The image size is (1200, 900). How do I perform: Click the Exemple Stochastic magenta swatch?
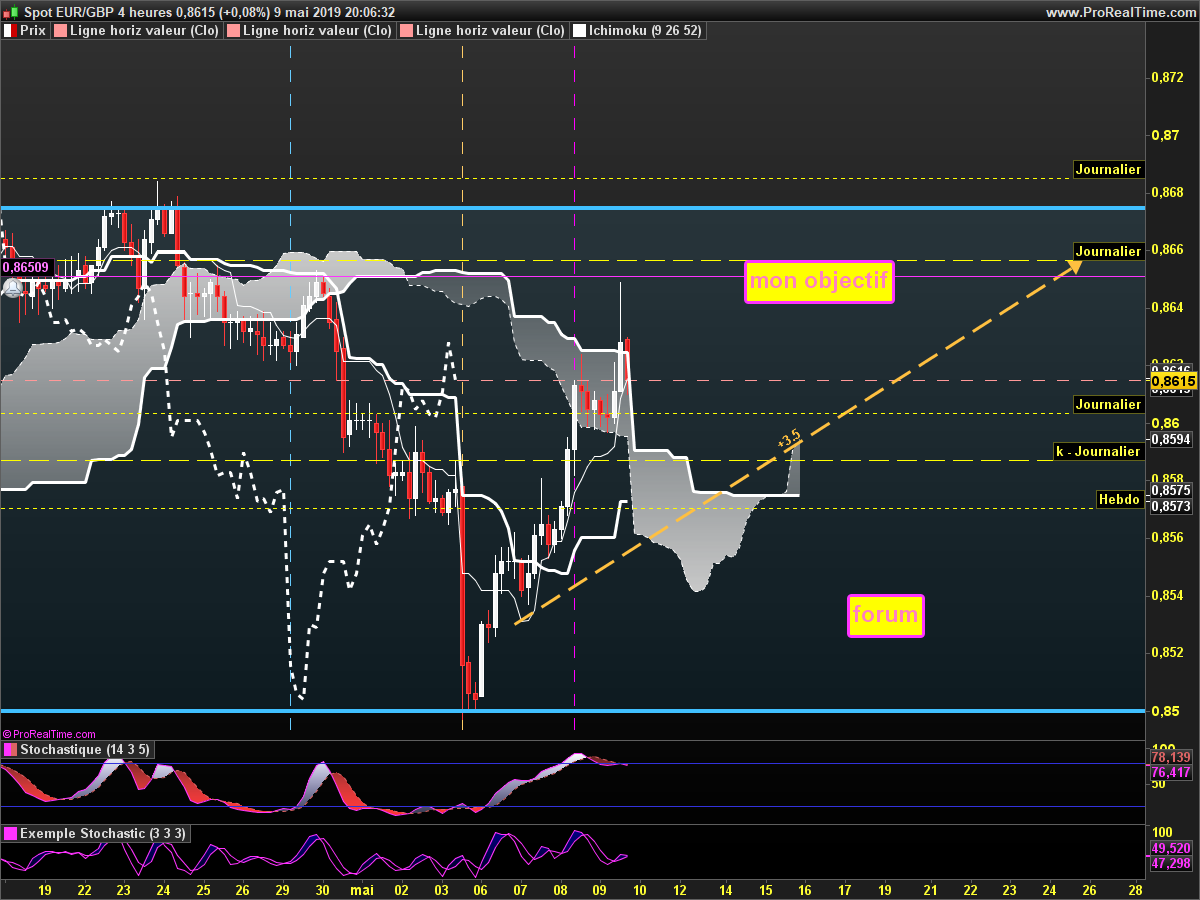tap(10, 833)
